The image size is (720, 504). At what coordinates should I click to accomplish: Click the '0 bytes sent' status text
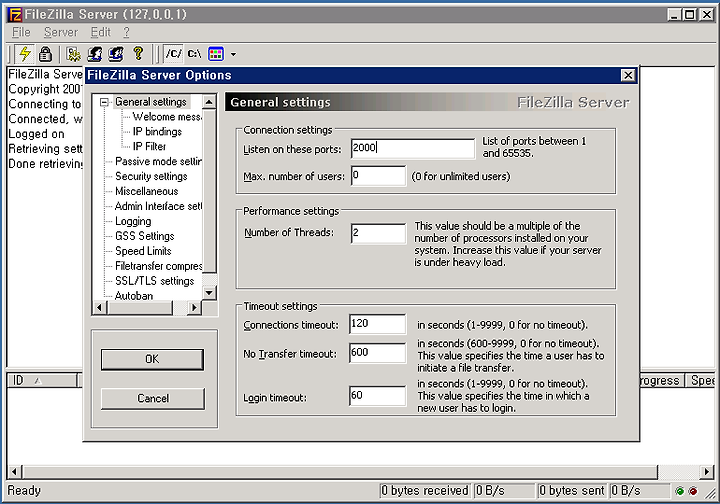[x=572, y=491]
